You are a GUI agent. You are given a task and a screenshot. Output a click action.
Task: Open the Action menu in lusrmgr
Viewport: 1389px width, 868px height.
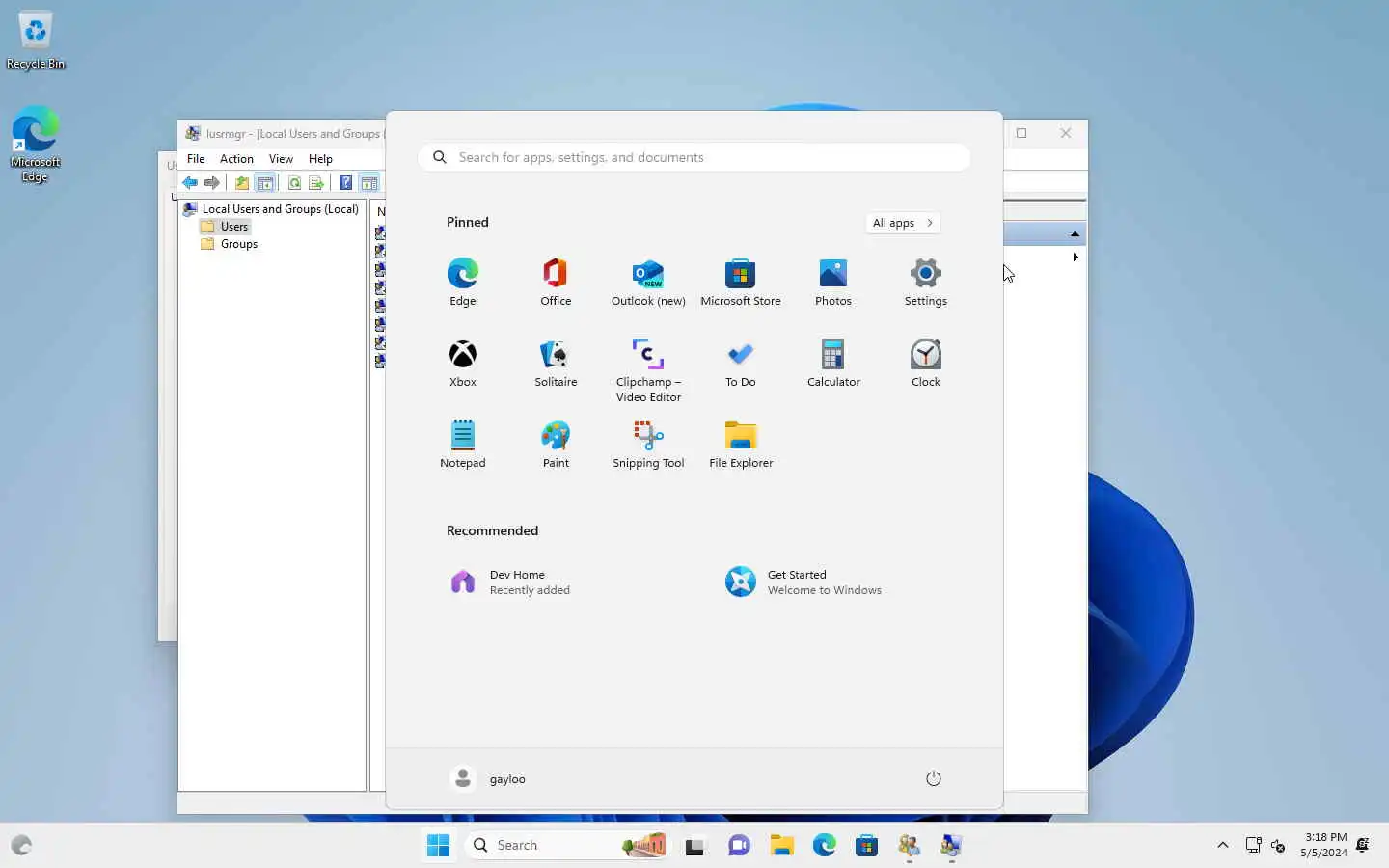pyautogui.click(x=236, y=159)
